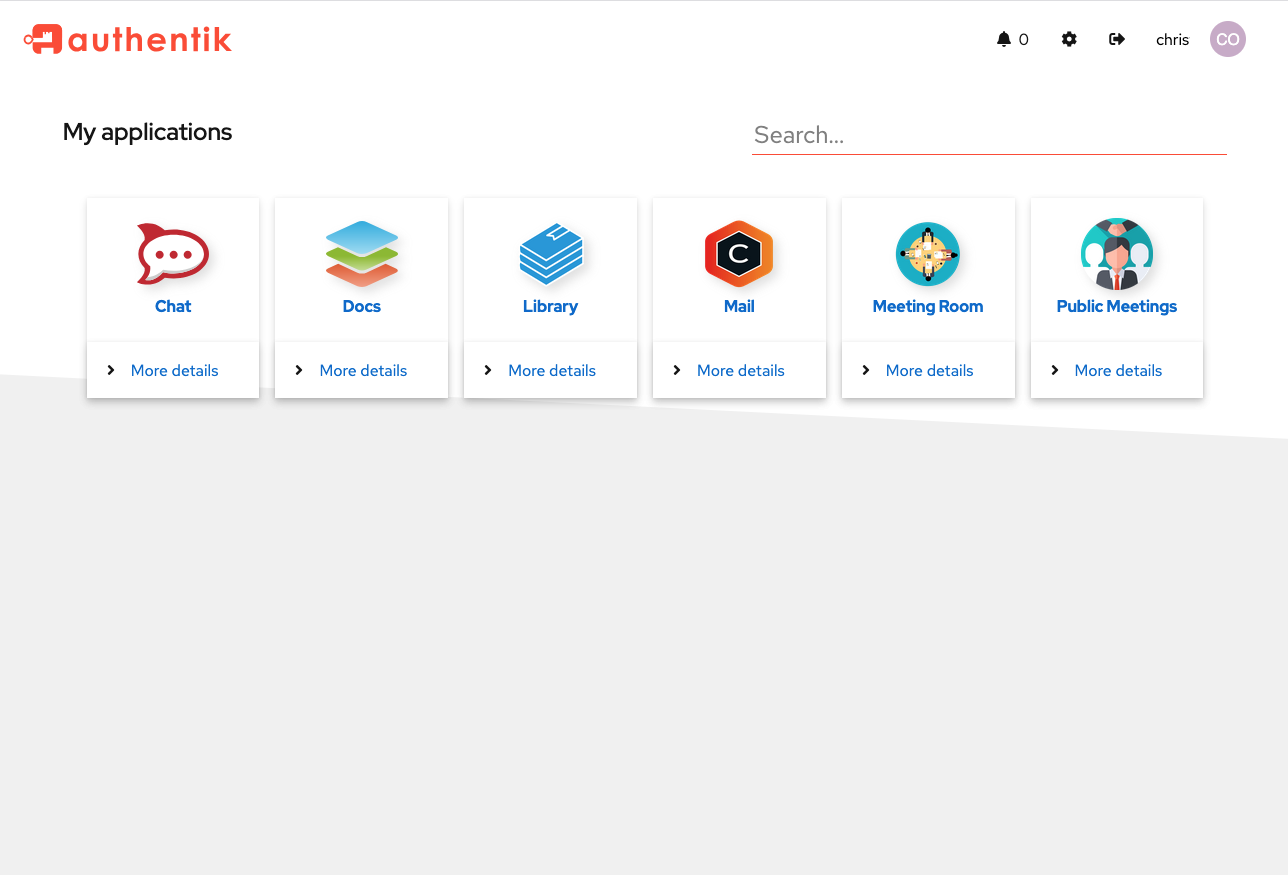
Task: Click the Meeting Room round table icon
Action: pyautogui.click(x=928, y=254)
